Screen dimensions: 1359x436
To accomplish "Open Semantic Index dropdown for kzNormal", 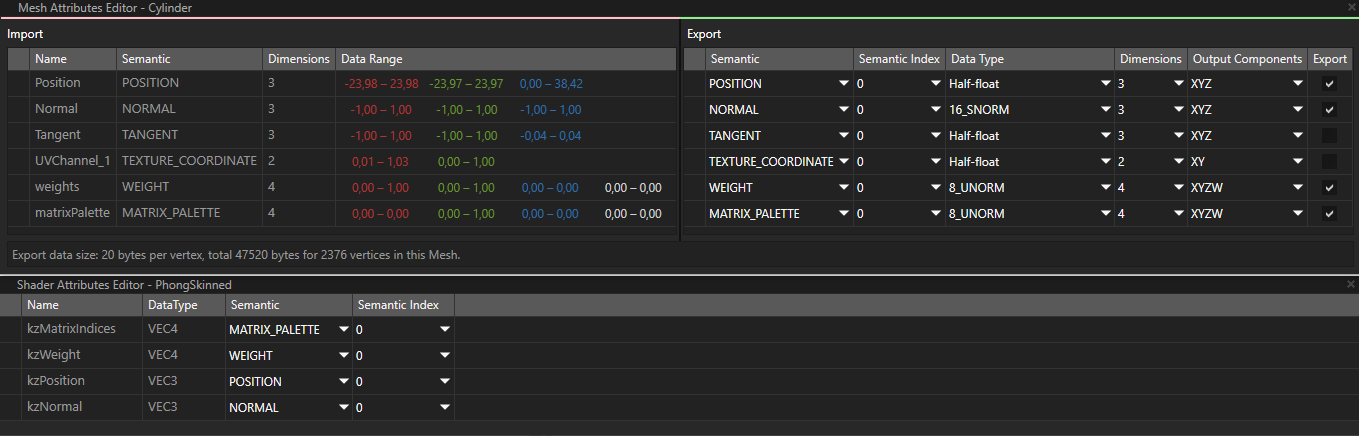I will point(403,407).
